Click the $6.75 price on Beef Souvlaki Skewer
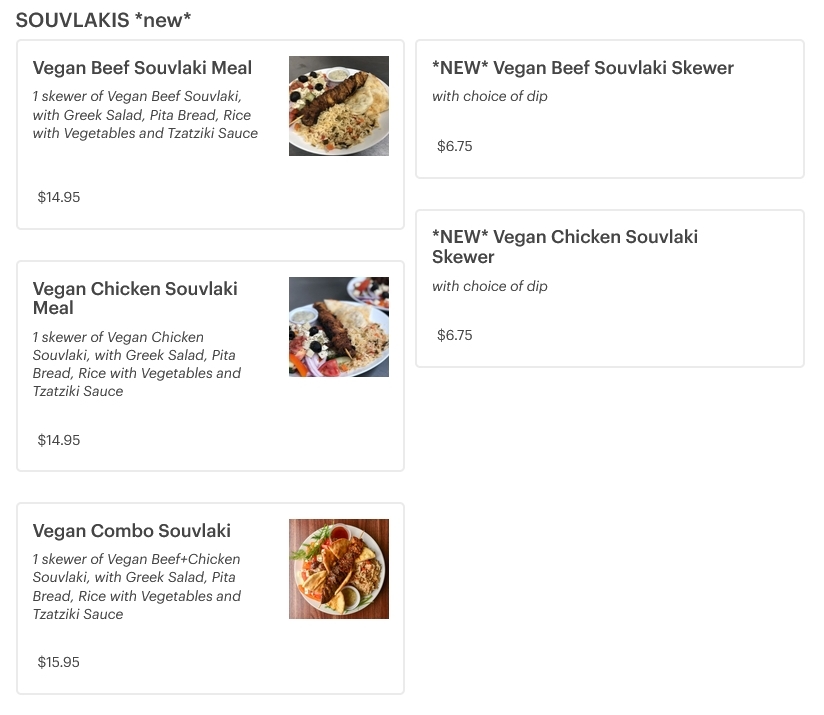Image resolution: width=824 pixels, height=715 pixels. (x=455, y=146)
